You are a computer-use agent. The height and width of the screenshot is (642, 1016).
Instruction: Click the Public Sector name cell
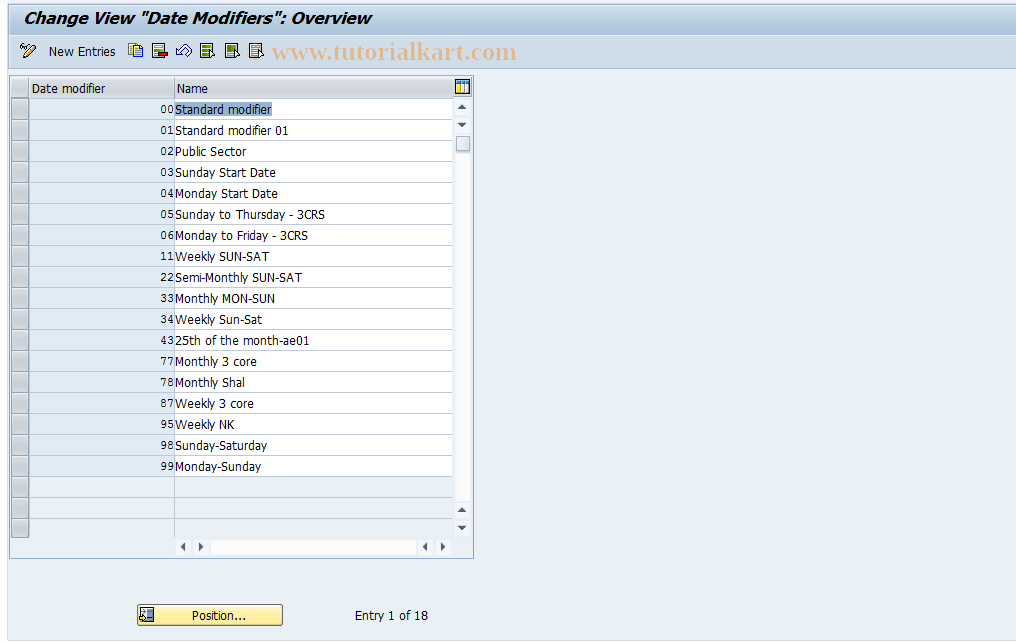pos(314,151)
